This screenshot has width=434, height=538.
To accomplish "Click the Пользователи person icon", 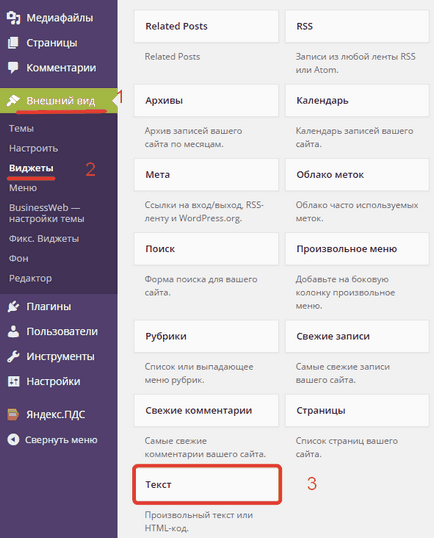I will [x=13, y=331].
